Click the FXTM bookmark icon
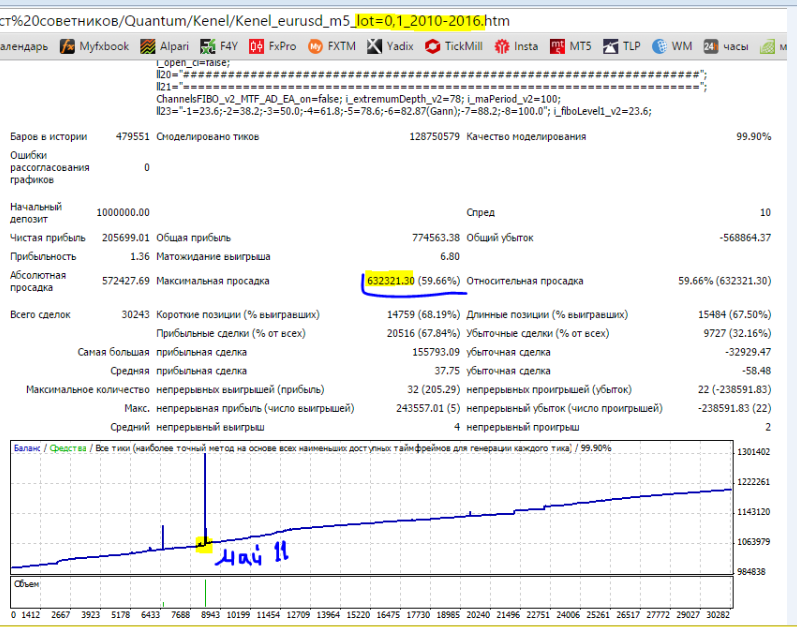797x627 pixels. (x=315, y=47)
